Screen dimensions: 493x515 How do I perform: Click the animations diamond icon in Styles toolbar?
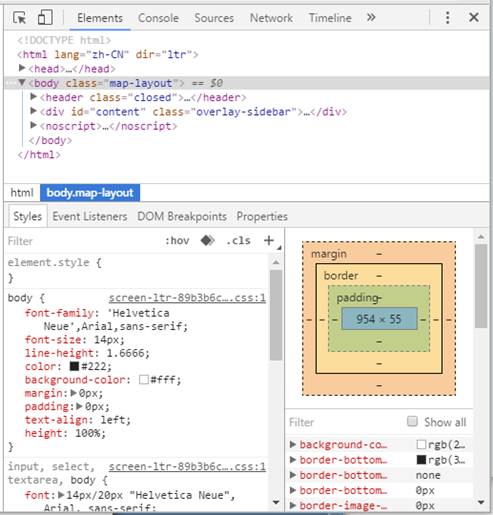[208, 240]
